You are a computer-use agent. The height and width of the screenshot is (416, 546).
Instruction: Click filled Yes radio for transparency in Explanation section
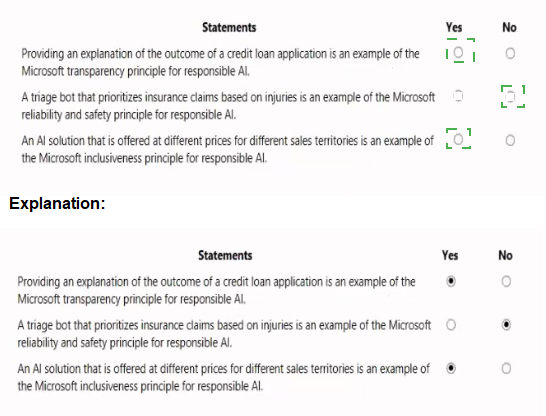coord(451,281)
